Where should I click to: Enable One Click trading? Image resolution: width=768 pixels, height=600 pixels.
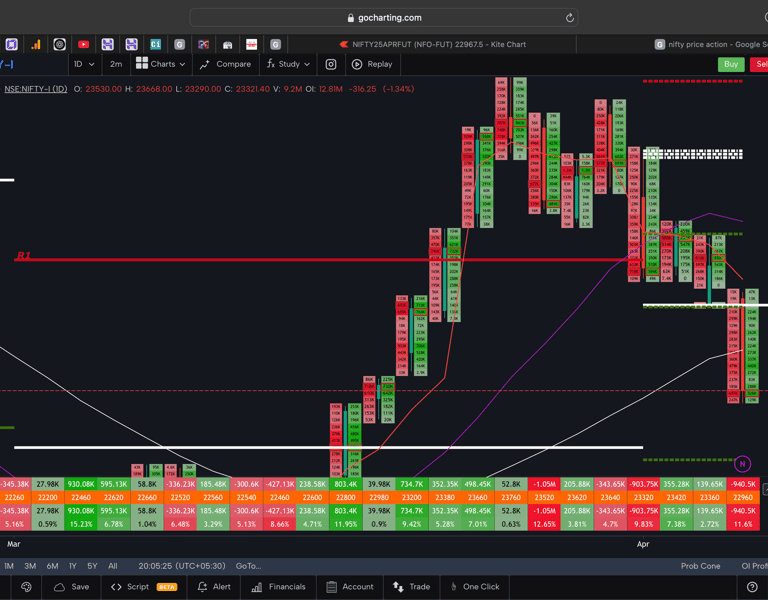coord(474,587)
